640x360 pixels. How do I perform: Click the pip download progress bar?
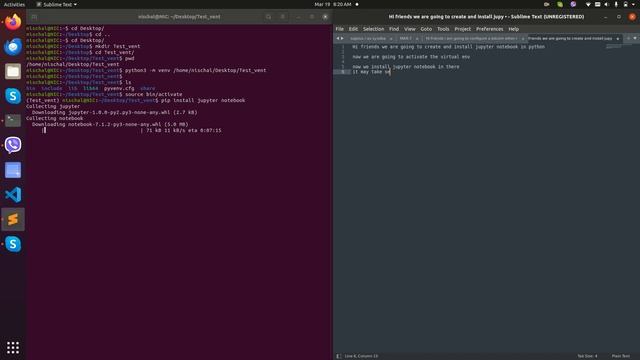(92, 130)
